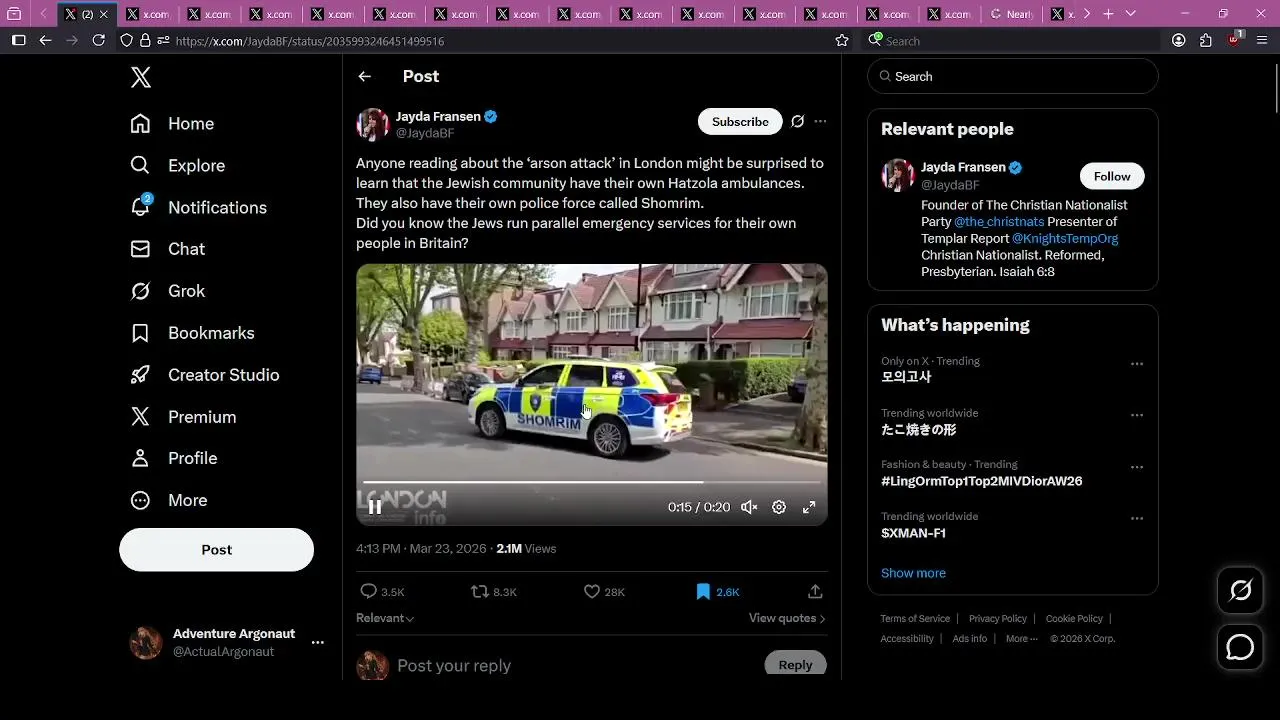
Task: Click the Grok icon beside Subscribe
Action: click(x=797, y=122)
